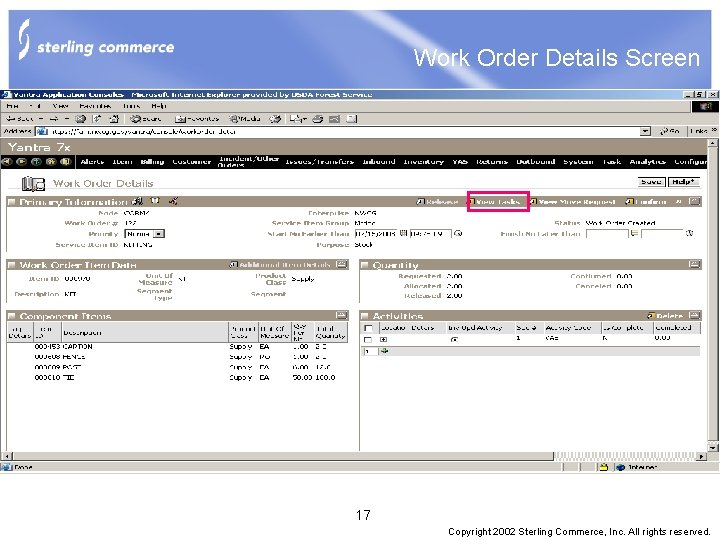Click the fifth round Yantra toolbar icon

[x=66, y=162]
